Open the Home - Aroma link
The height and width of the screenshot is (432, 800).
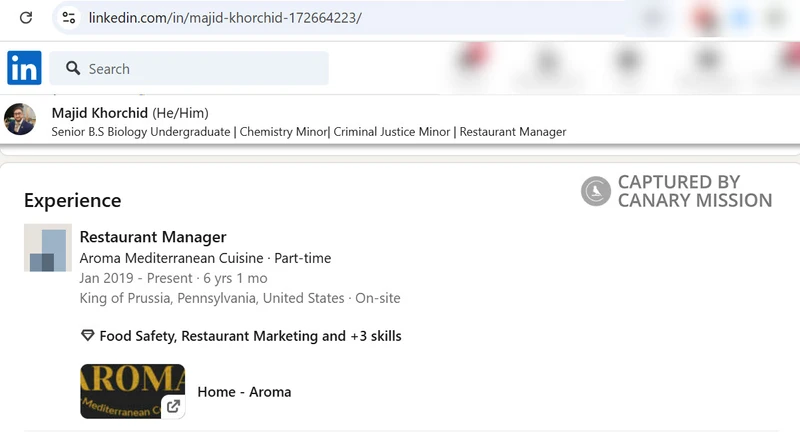[x=244, y=392]
